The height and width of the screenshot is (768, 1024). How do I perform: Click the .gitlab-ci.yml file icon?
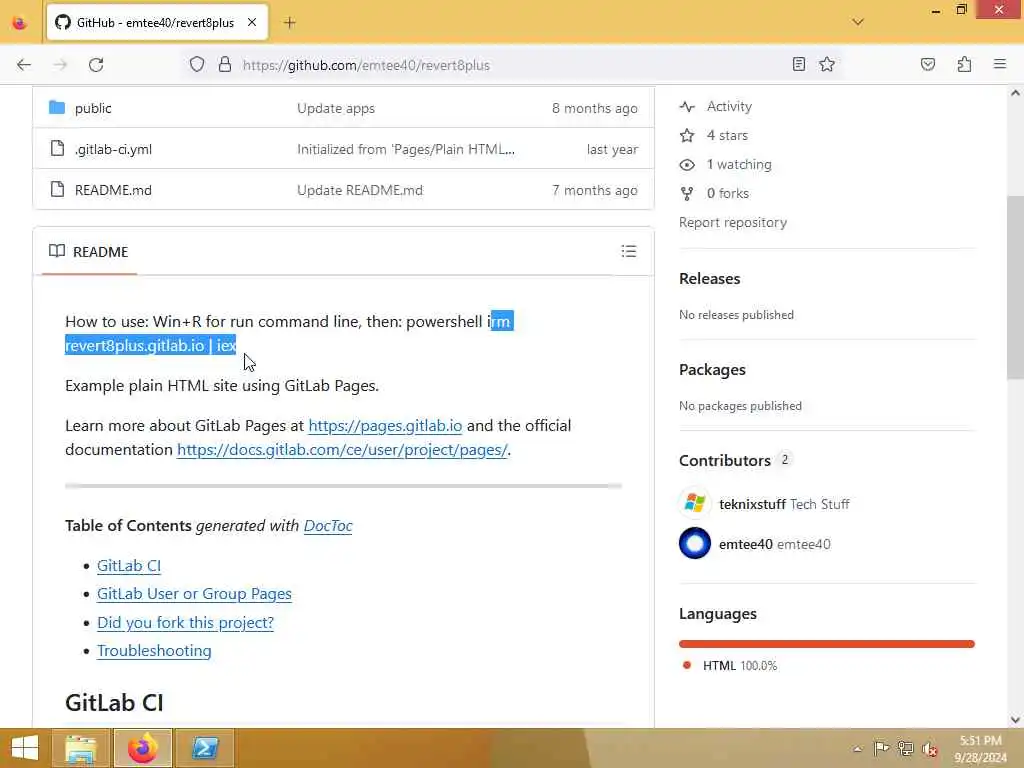[57, 148]
